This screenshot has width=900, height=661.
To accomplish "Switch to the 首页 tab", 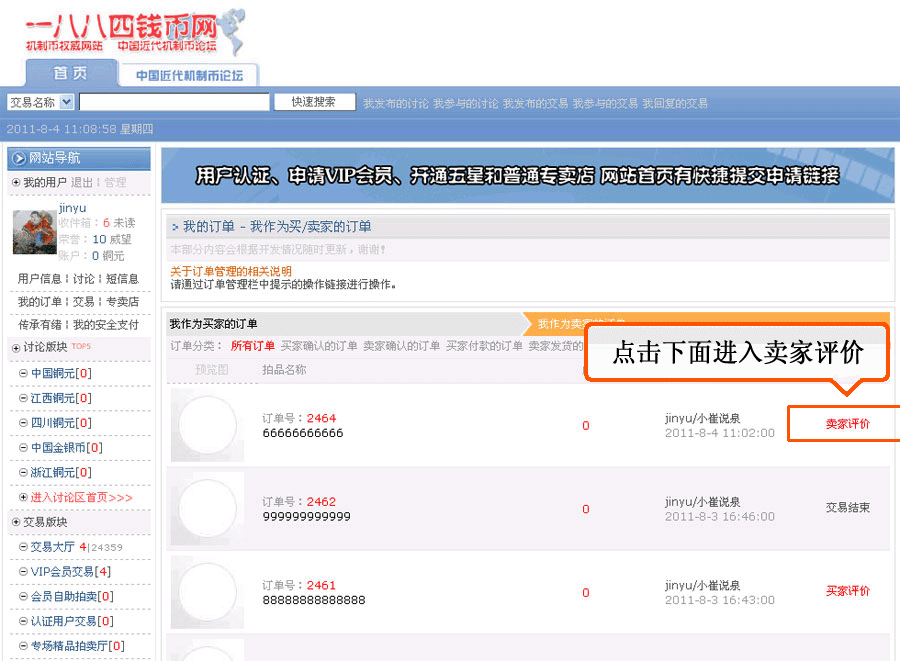I will tap(70, 74).
